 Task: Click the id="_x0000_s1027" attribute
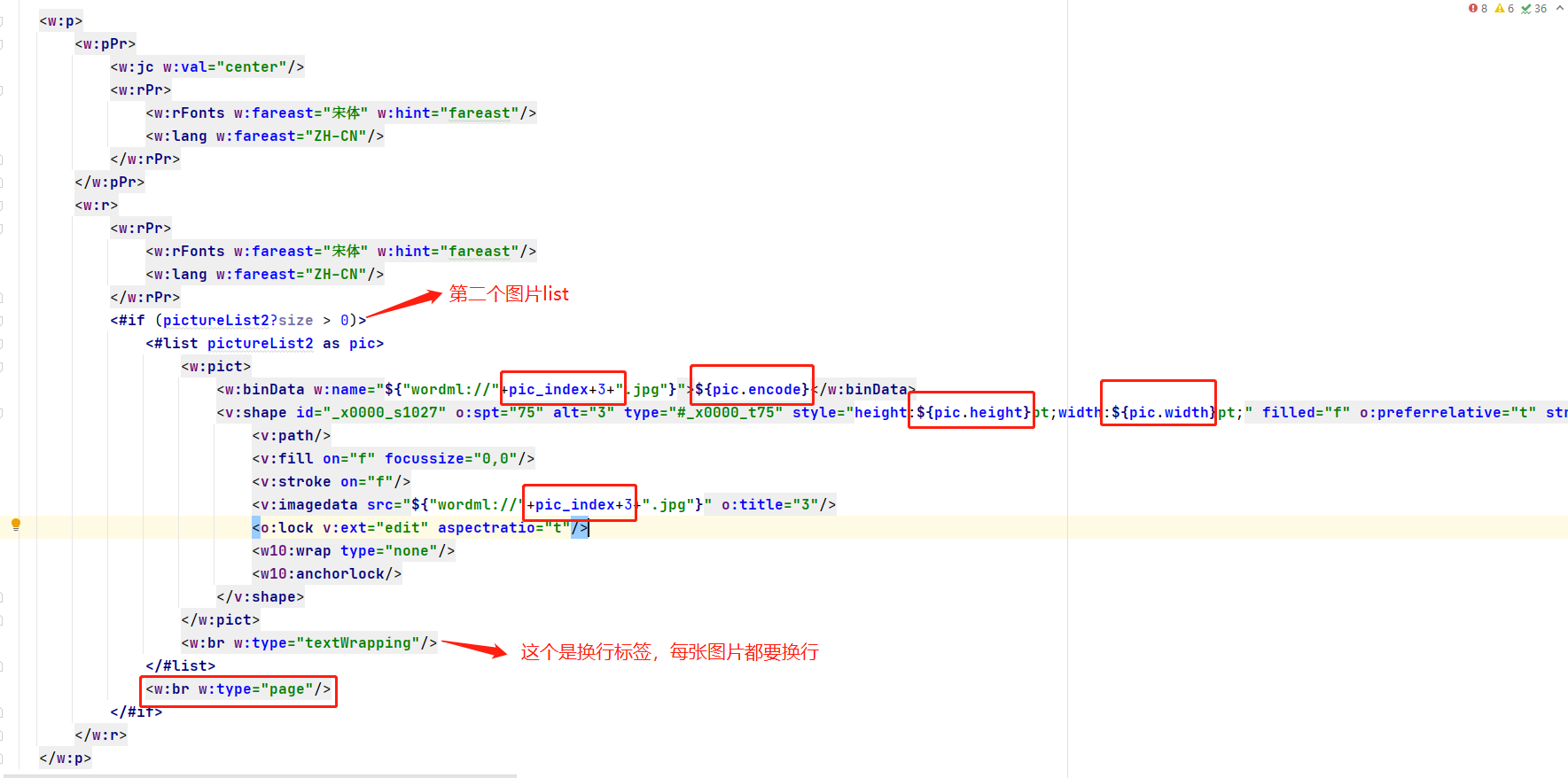(x=371, y=412)
